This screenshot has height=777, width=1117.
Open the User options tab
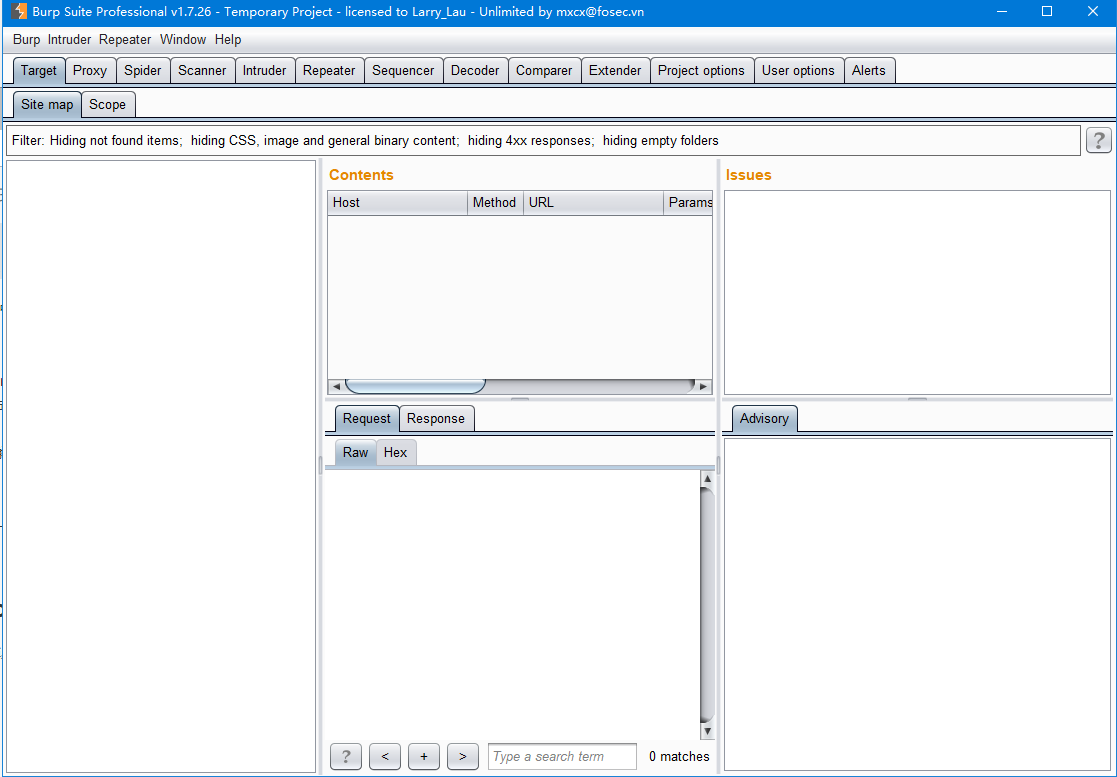point(798,71)
